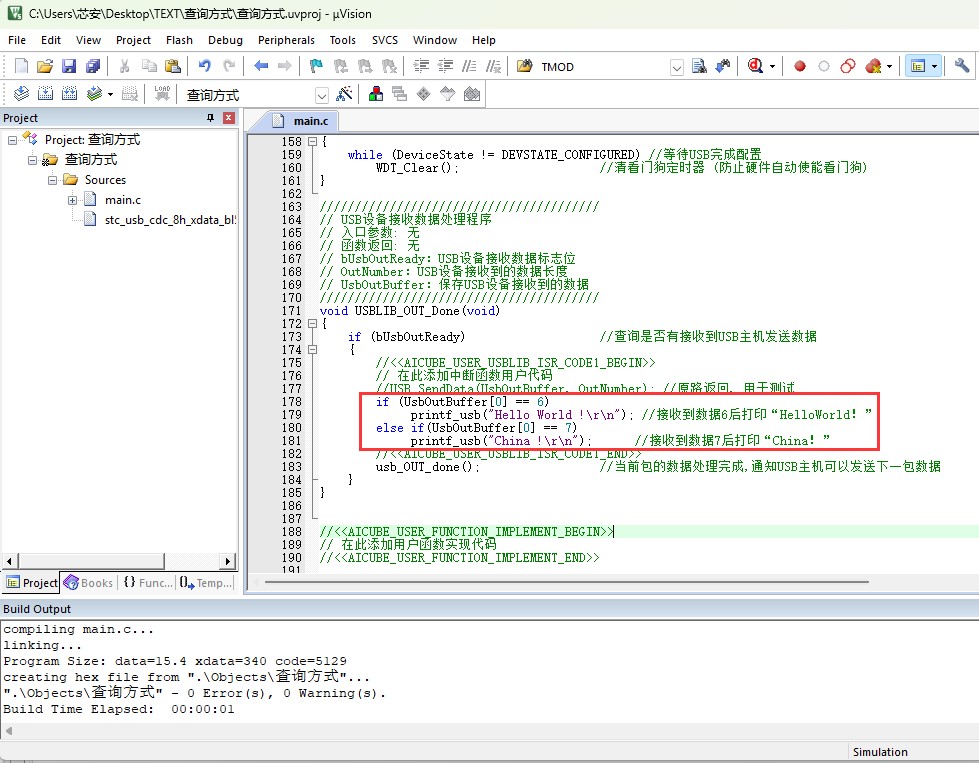The height and width of the screenshot is (763, 979).
Task: Click Build Output scroll left arrow
Action: 8,730
